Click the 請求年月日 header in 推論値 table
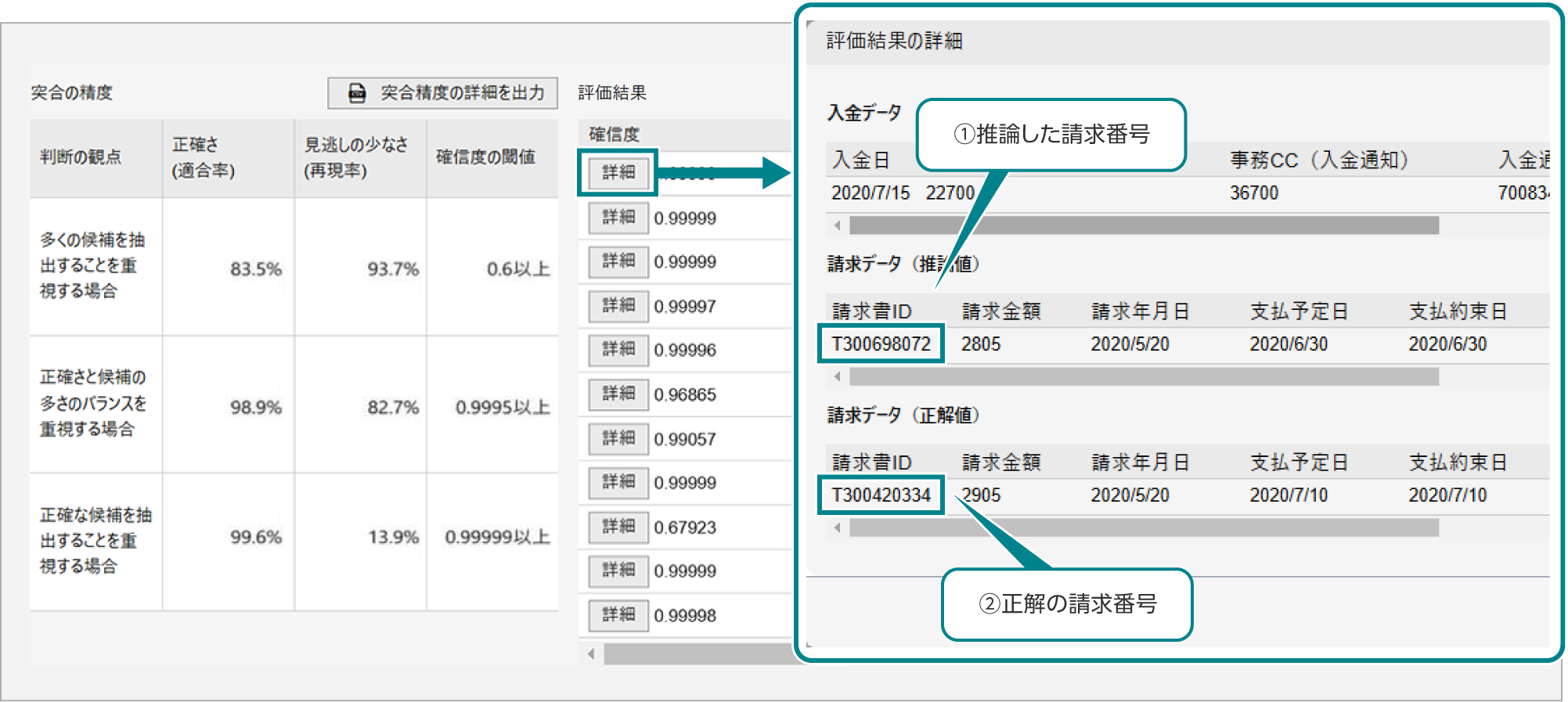Viewport: 1568px width, 702px height. click(1141, 311)
